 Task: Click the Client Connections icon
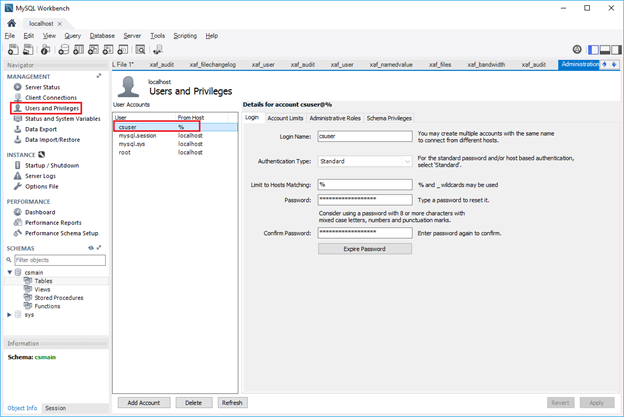[18, 97]
